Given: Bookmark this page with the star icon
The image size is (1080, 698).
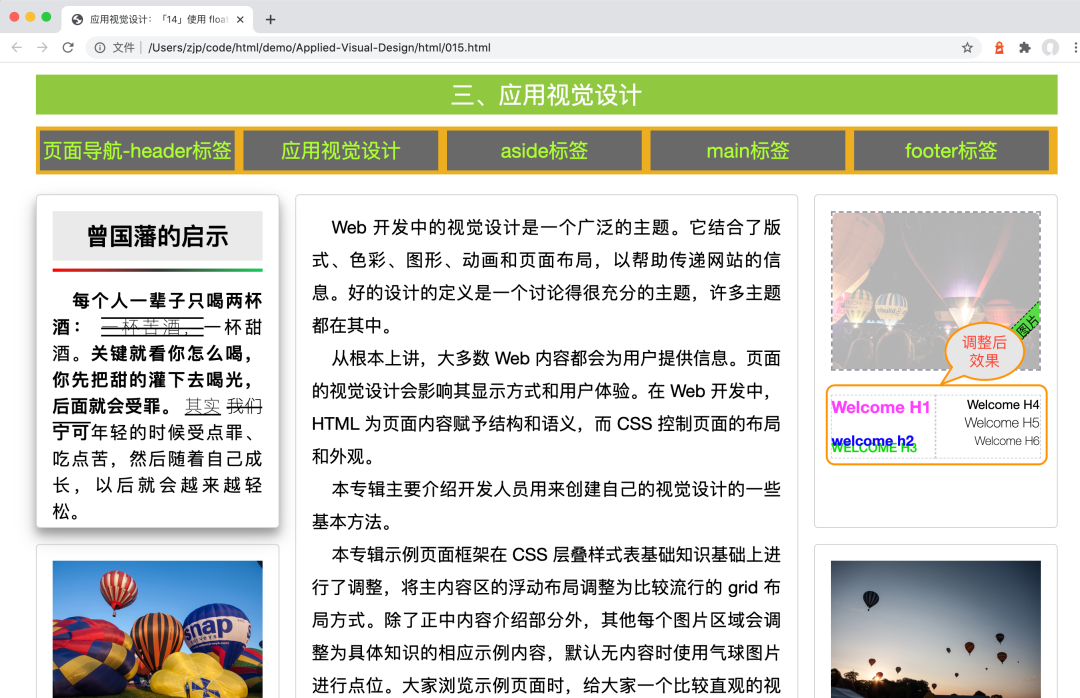Looking at the screenshot, I should click(967, 48).
